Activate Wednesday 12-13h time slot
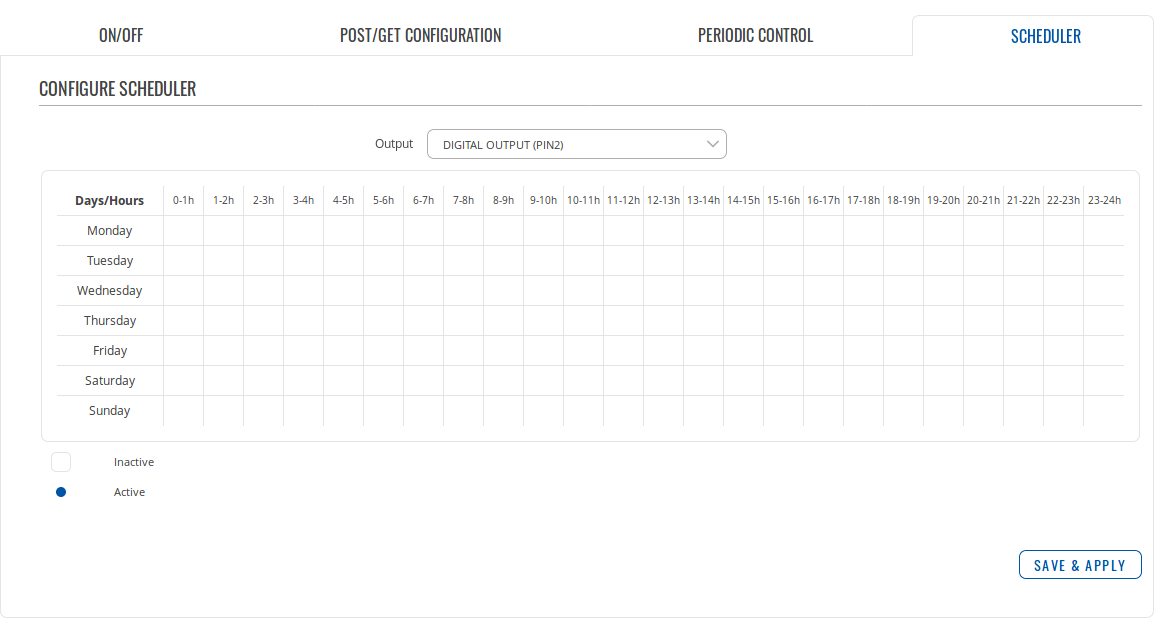 tap(663, 291)
